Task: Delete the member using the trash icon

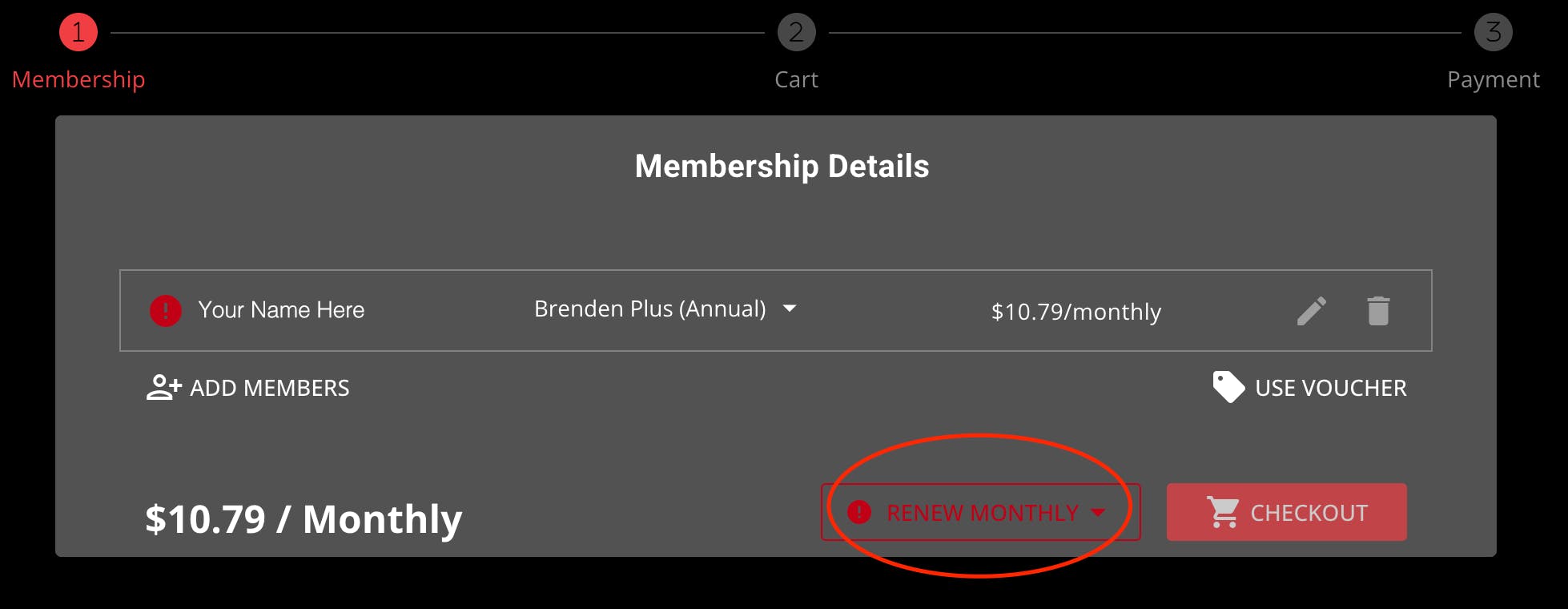Action: pos(1378,311)
